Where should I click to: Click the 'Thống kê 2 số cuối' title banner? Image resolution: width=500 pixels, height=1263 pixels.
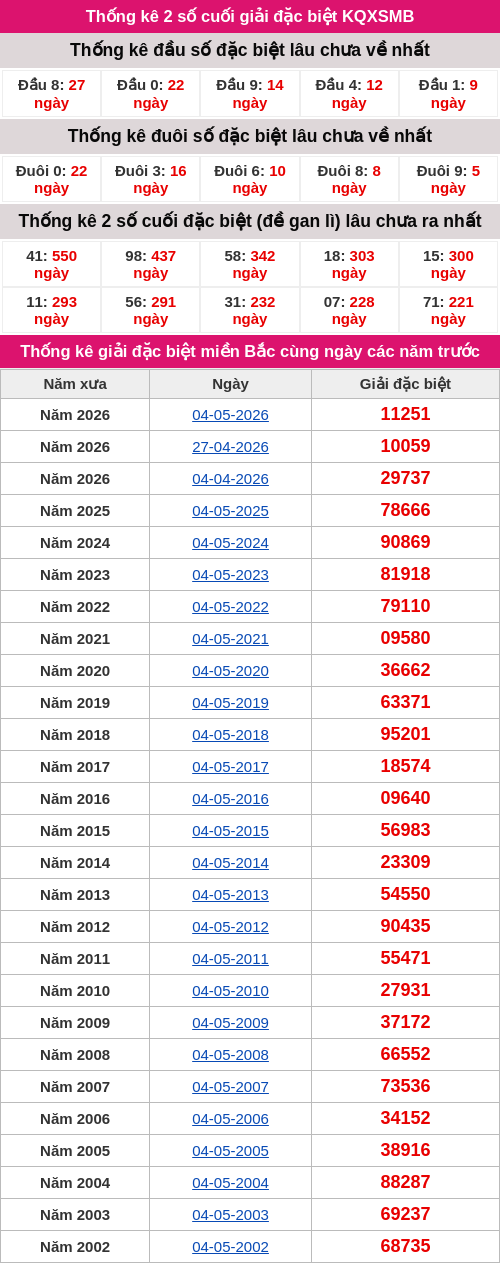pos(250,17)
